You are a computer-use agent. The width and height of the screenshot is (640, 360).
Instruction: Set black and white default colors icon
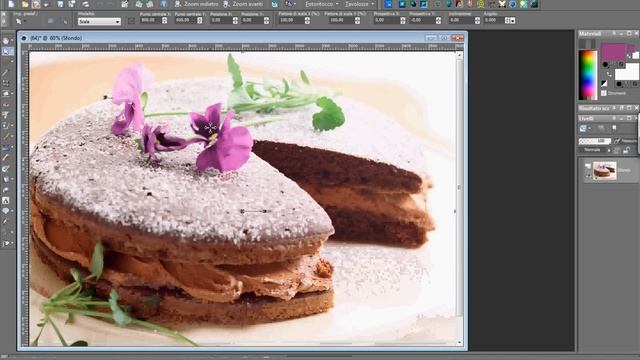604,83
